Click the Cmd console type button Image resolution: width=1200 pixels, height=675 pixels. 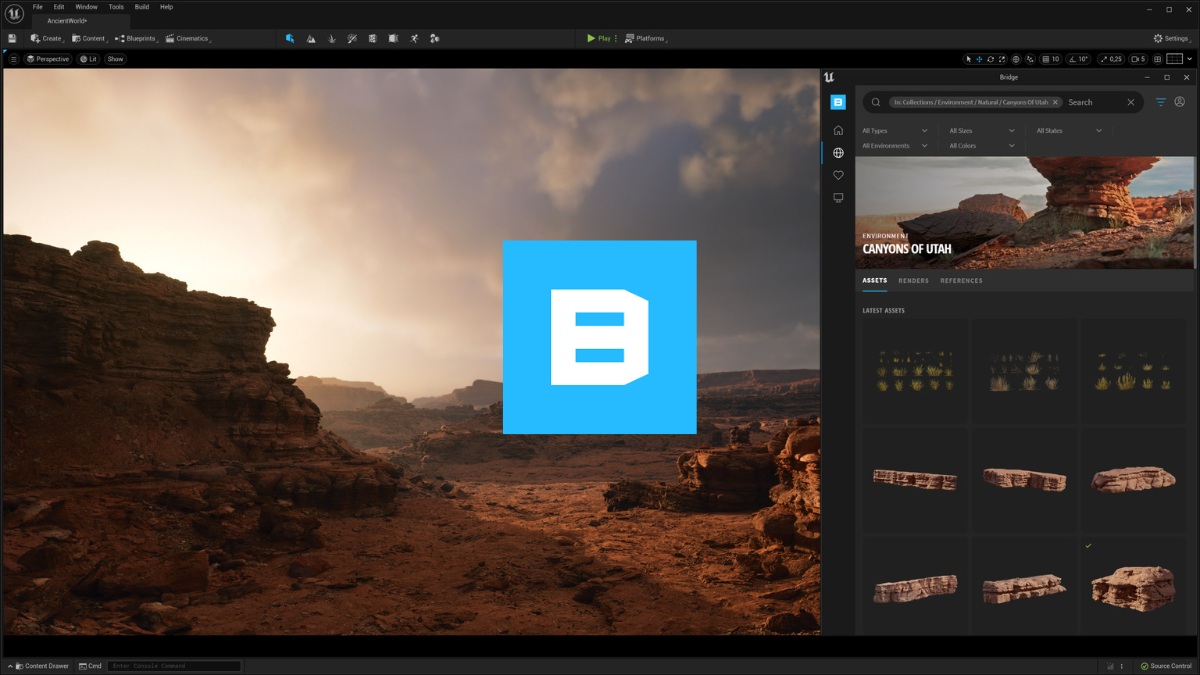pos(90,666)
